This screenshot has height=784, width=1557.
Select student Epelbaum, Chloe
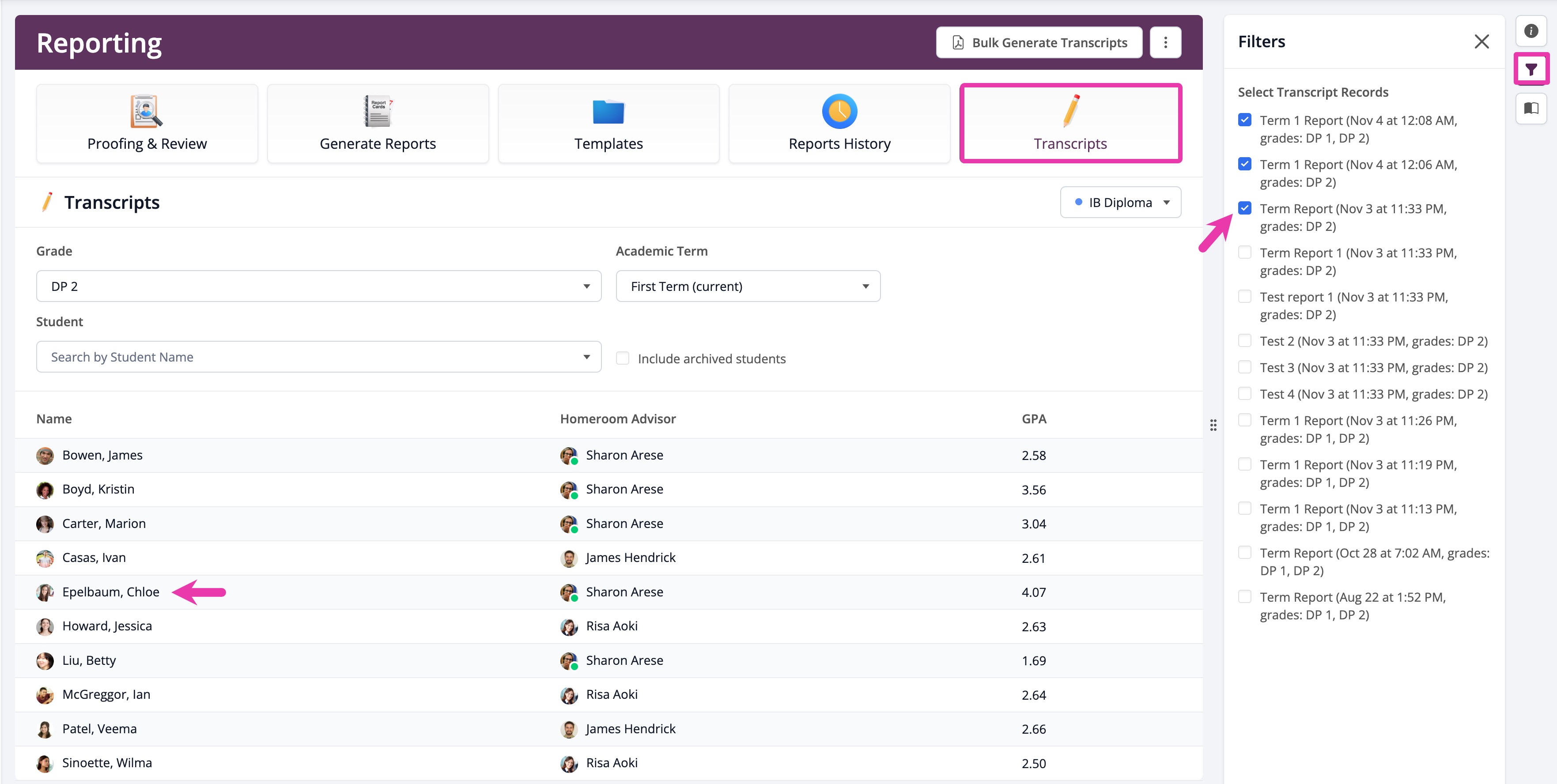point(110,592)
